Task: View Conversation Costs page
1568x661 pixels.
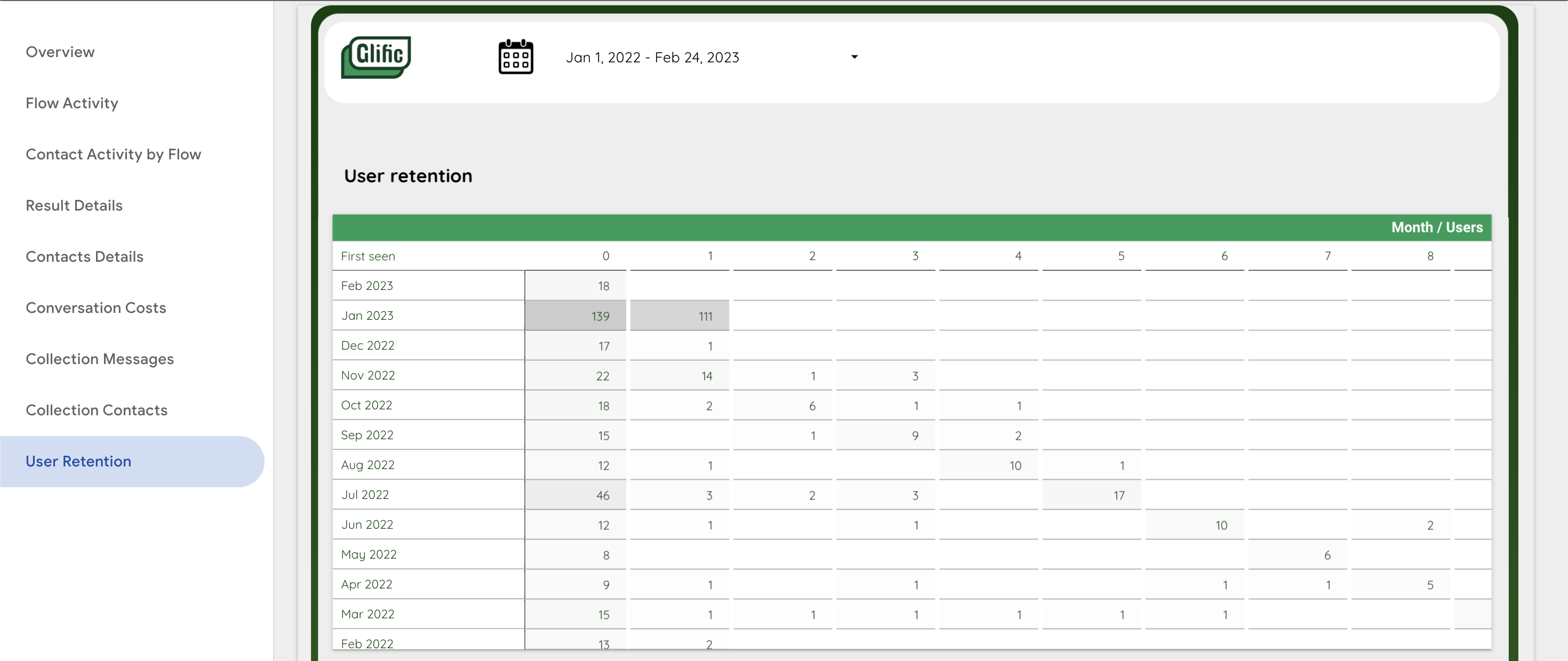Action: (95, 308)
